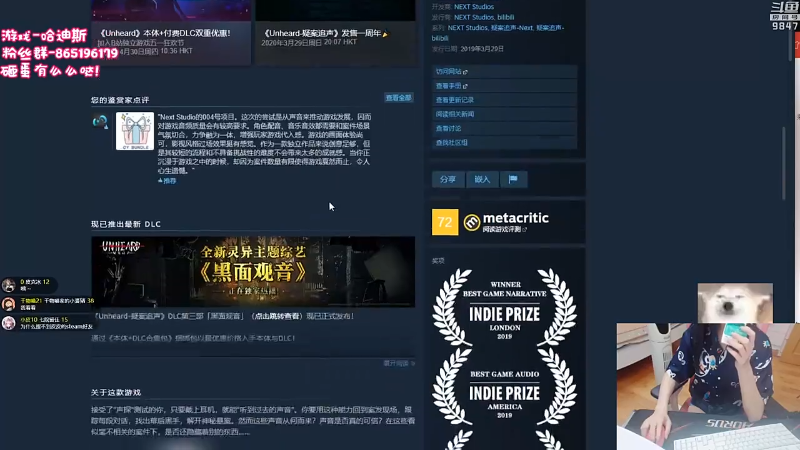The image size is (800, 450).
Task: Click the Best Game Narrative Indie Prize London award
Action: click(505, 307)
